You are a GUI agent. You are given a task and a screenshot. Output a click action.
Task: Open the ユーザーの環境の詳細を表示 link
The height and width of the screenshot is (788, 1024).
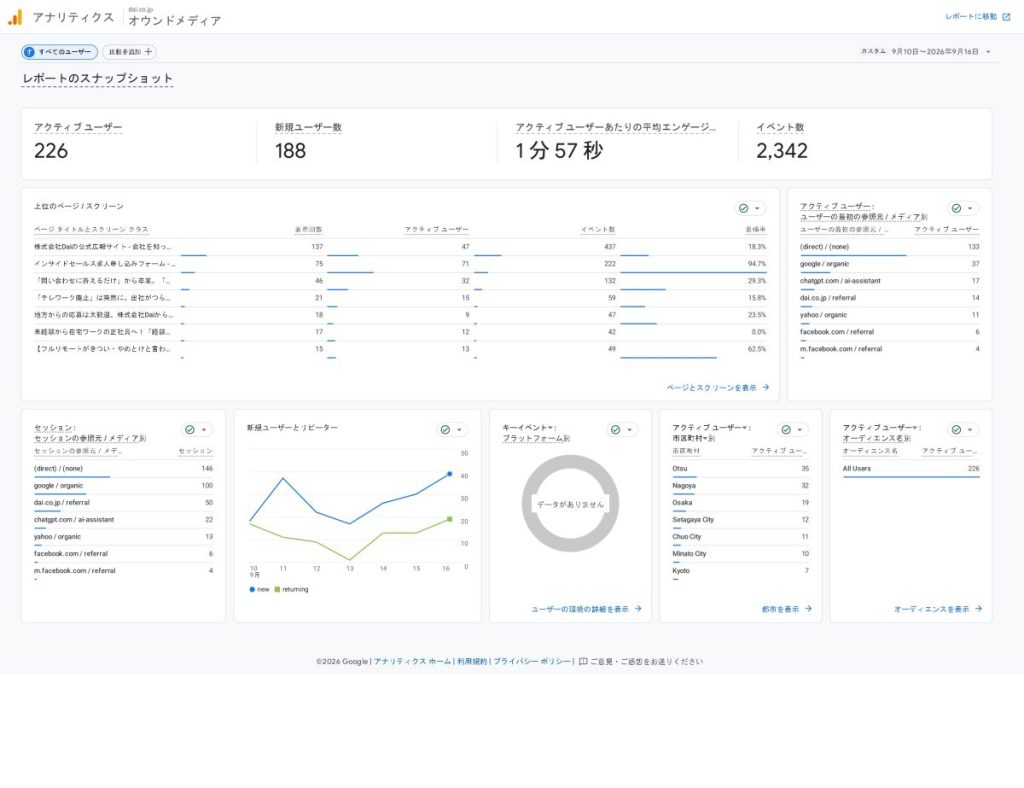[x=586, y=608]
